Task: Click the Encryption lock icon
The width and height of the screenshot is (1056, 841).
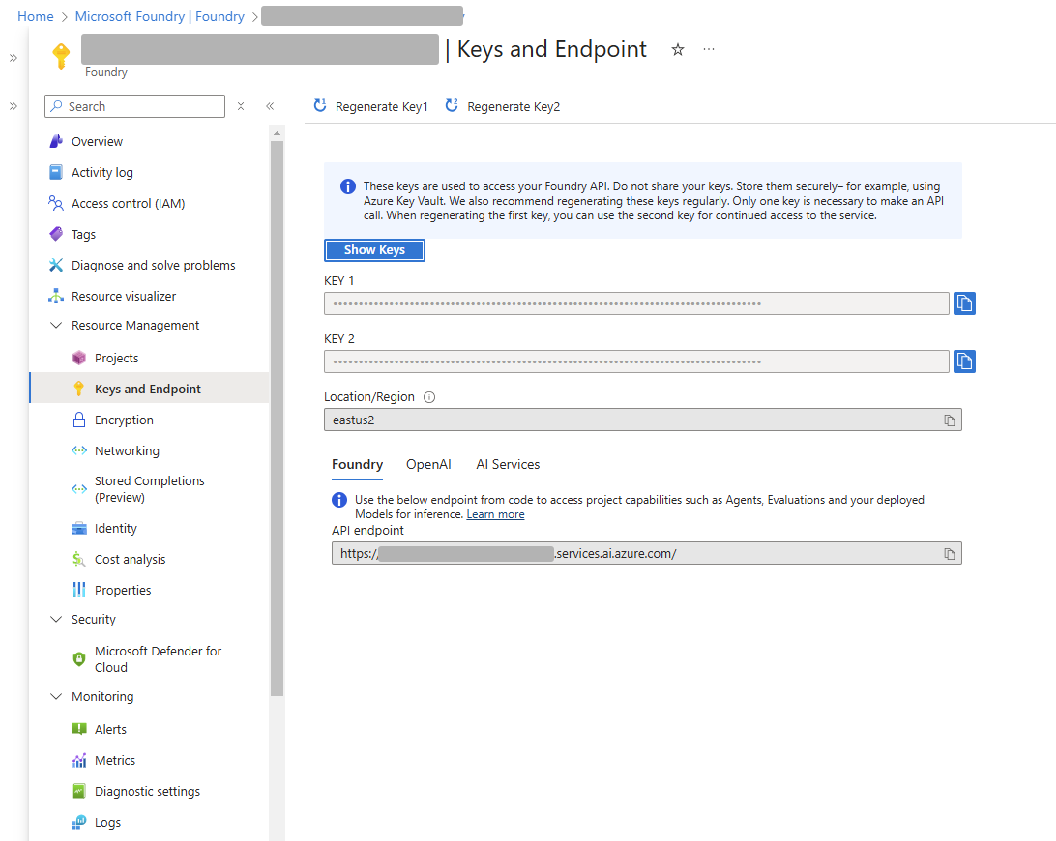Action: [79, 419]
